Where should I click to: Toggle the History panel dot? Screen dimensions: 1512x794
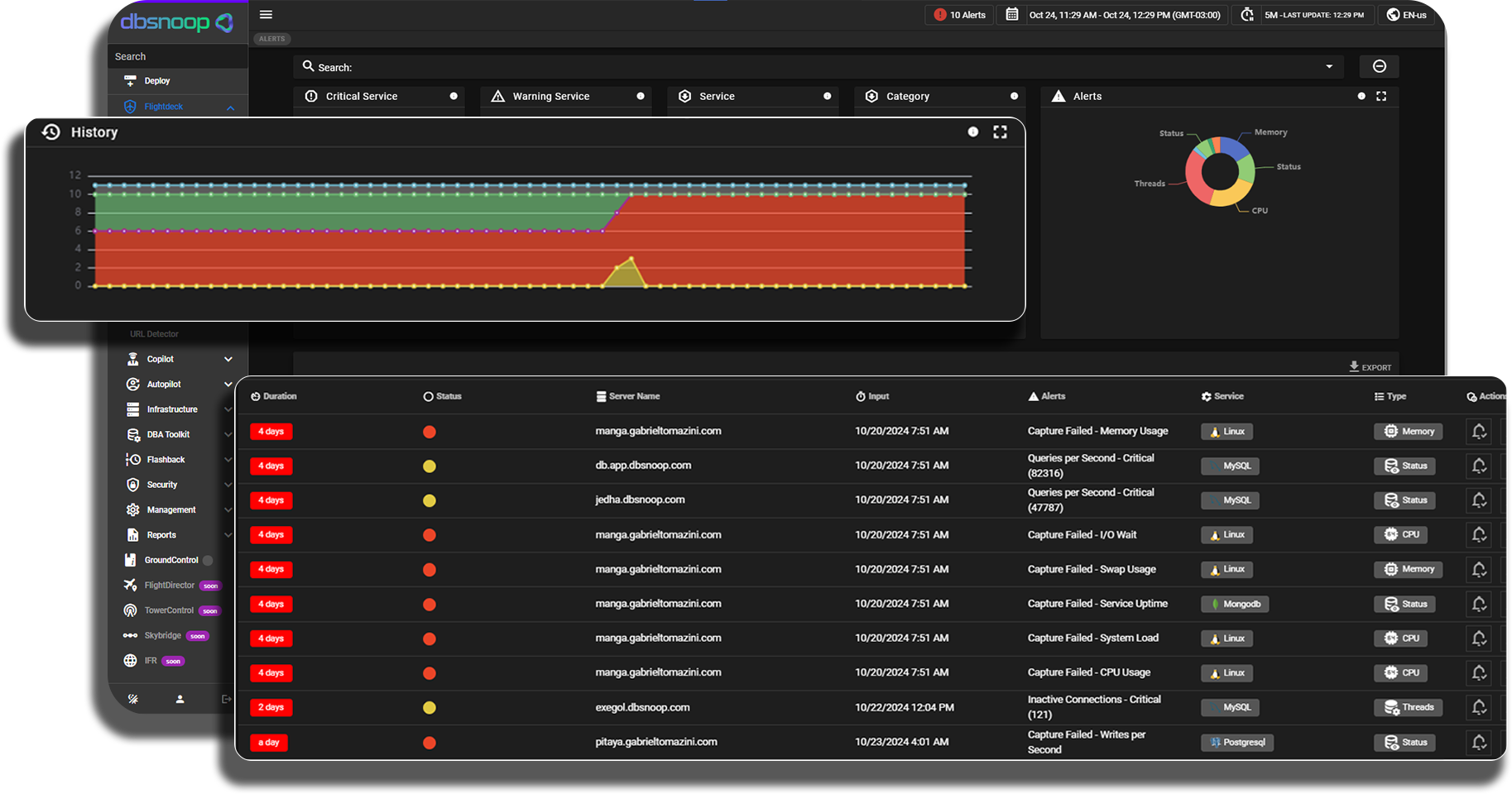(973, 132)
